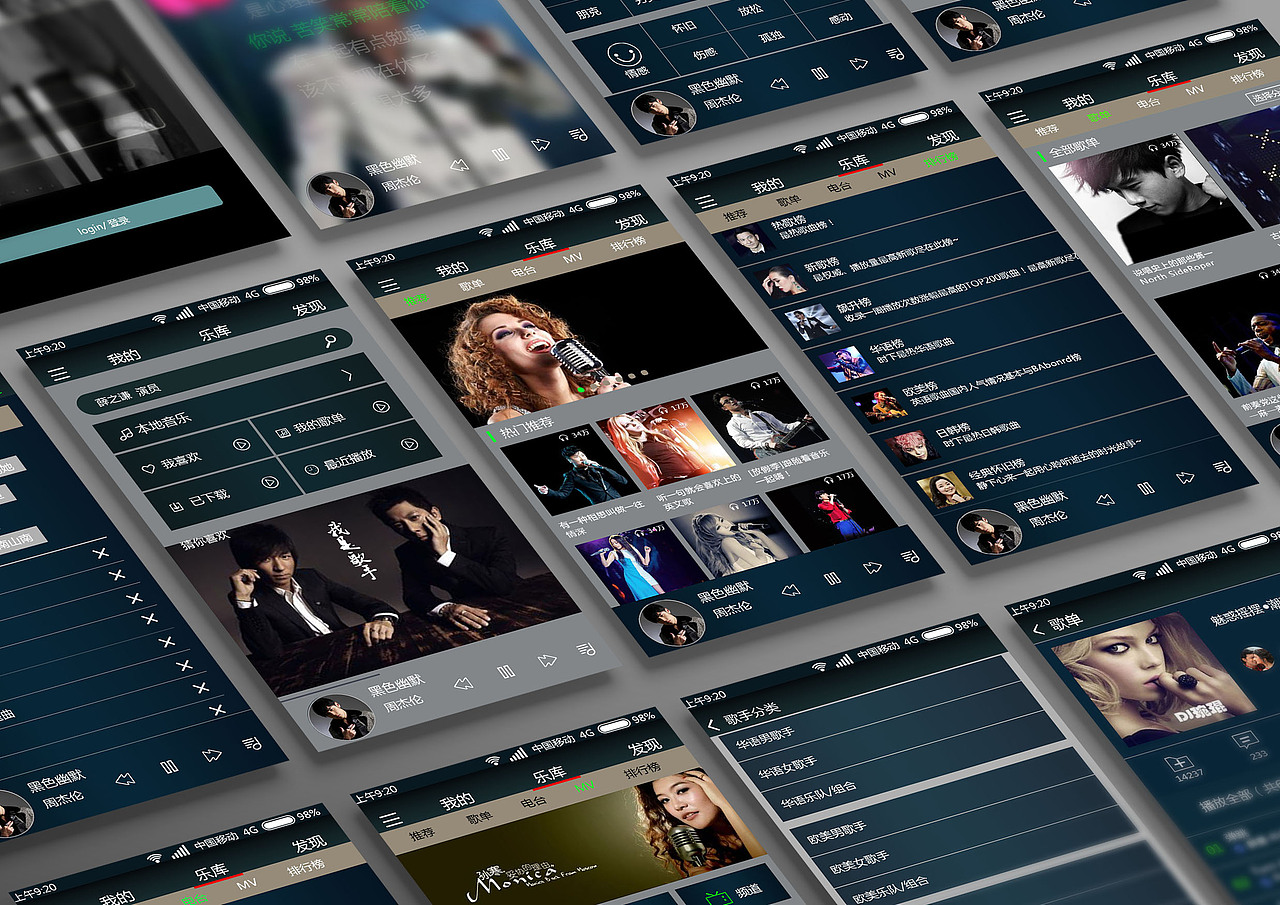Image resolution: width=1280 pixels, height=905 pixels.
Task: Open hamburger menu on My Music screen
Action: point(60,374)
